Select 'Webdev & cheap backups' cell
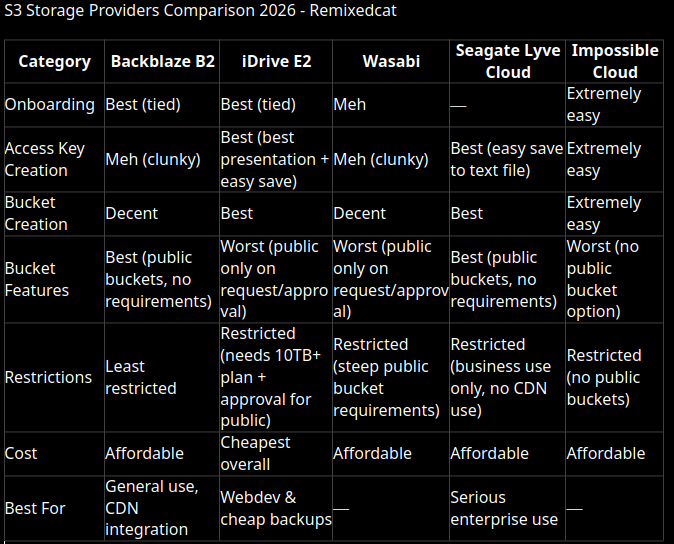The width and height of the screenshot is (674, 544). coord(276,508)
